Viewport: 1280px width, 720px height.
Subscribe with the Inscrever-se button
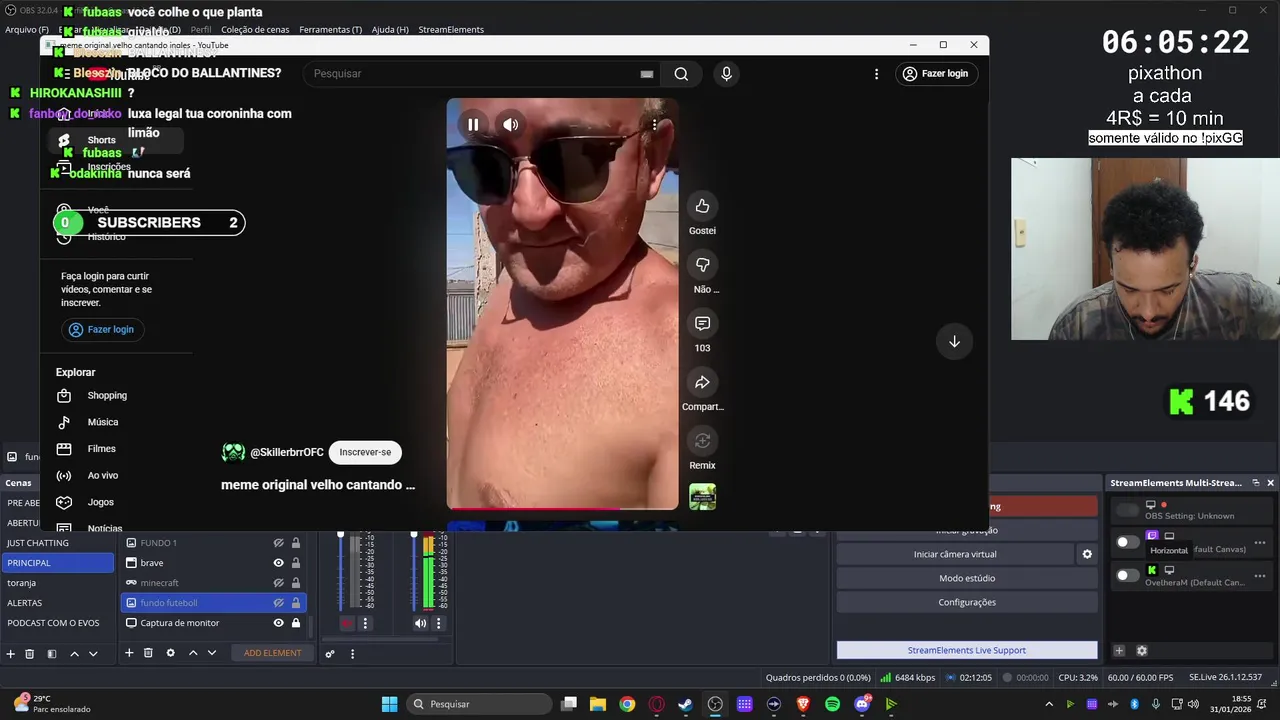point(365,452)
